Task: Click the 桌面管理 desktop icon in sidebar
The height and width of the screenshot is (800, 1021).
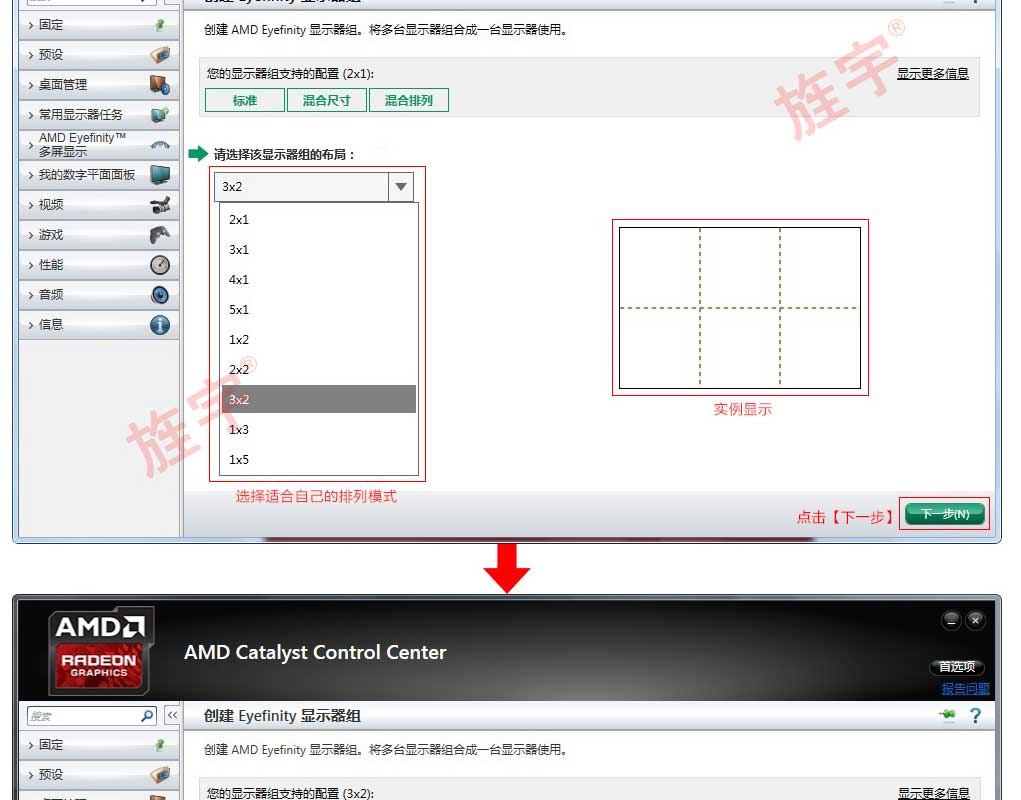Action: tap(159, 85)
